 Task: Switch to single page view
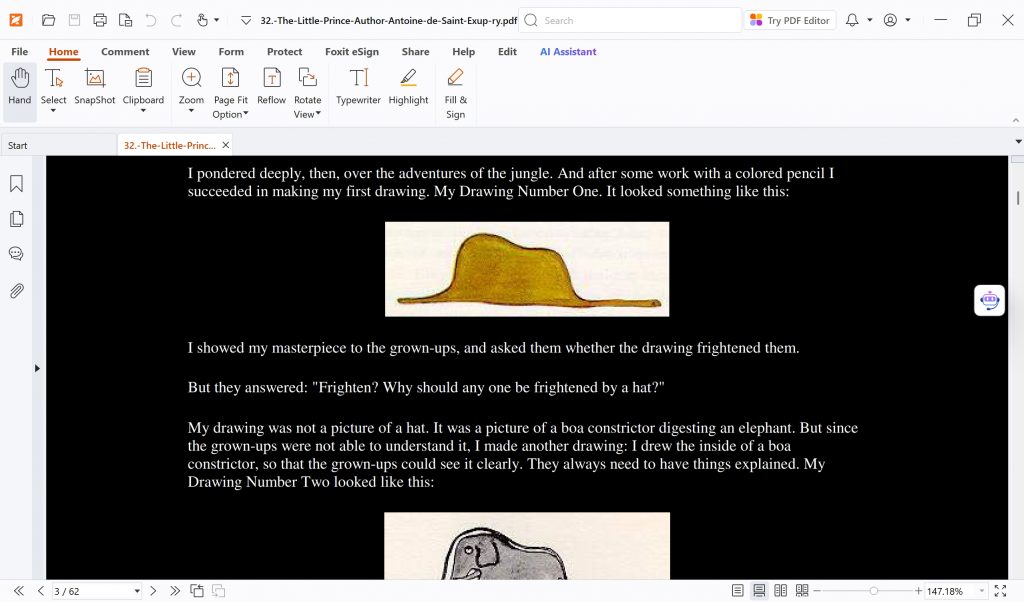[x=737, y=591]
